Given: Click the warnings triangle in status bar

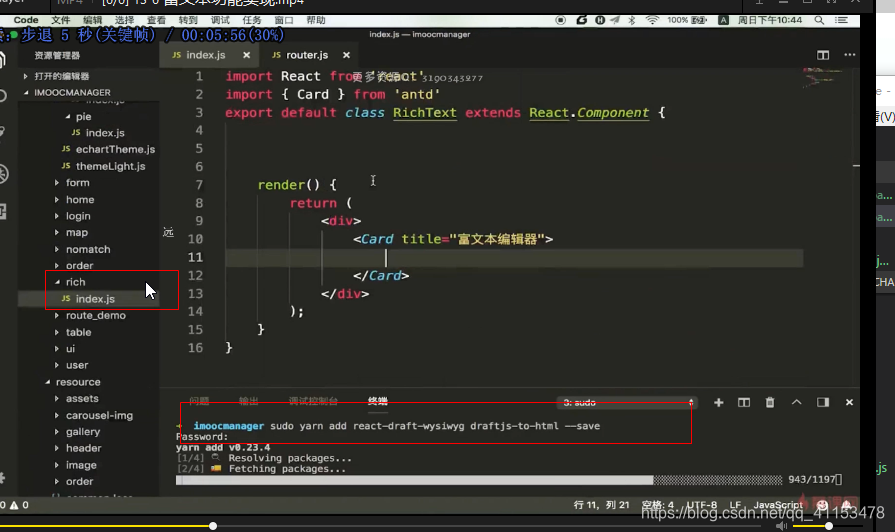Looking at the screenshot, I should pos(14,505).
